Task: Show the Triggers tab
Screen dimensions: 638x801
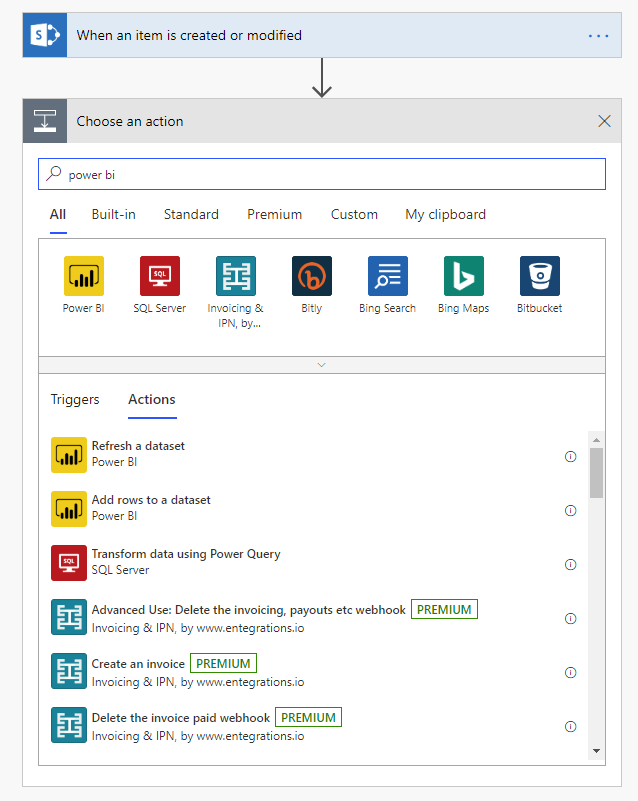Action: click(75, 399)
